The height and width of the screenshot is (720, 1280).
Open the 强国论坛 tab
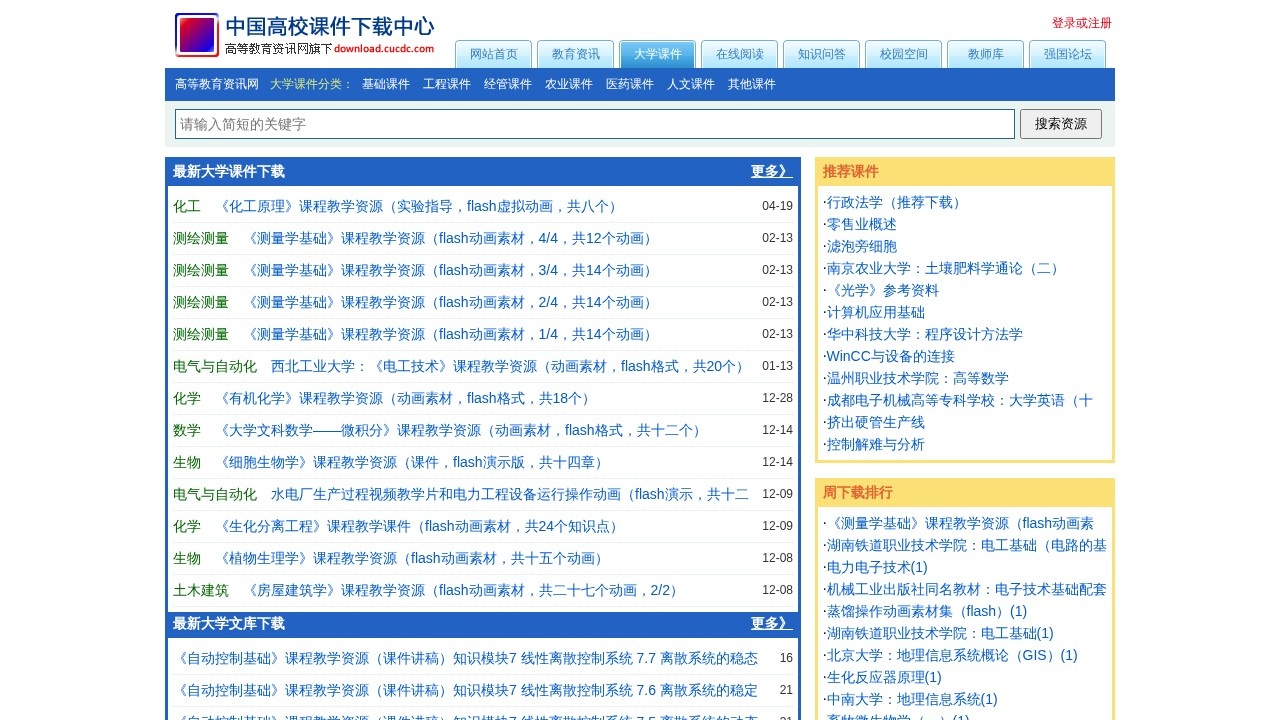1068,54
